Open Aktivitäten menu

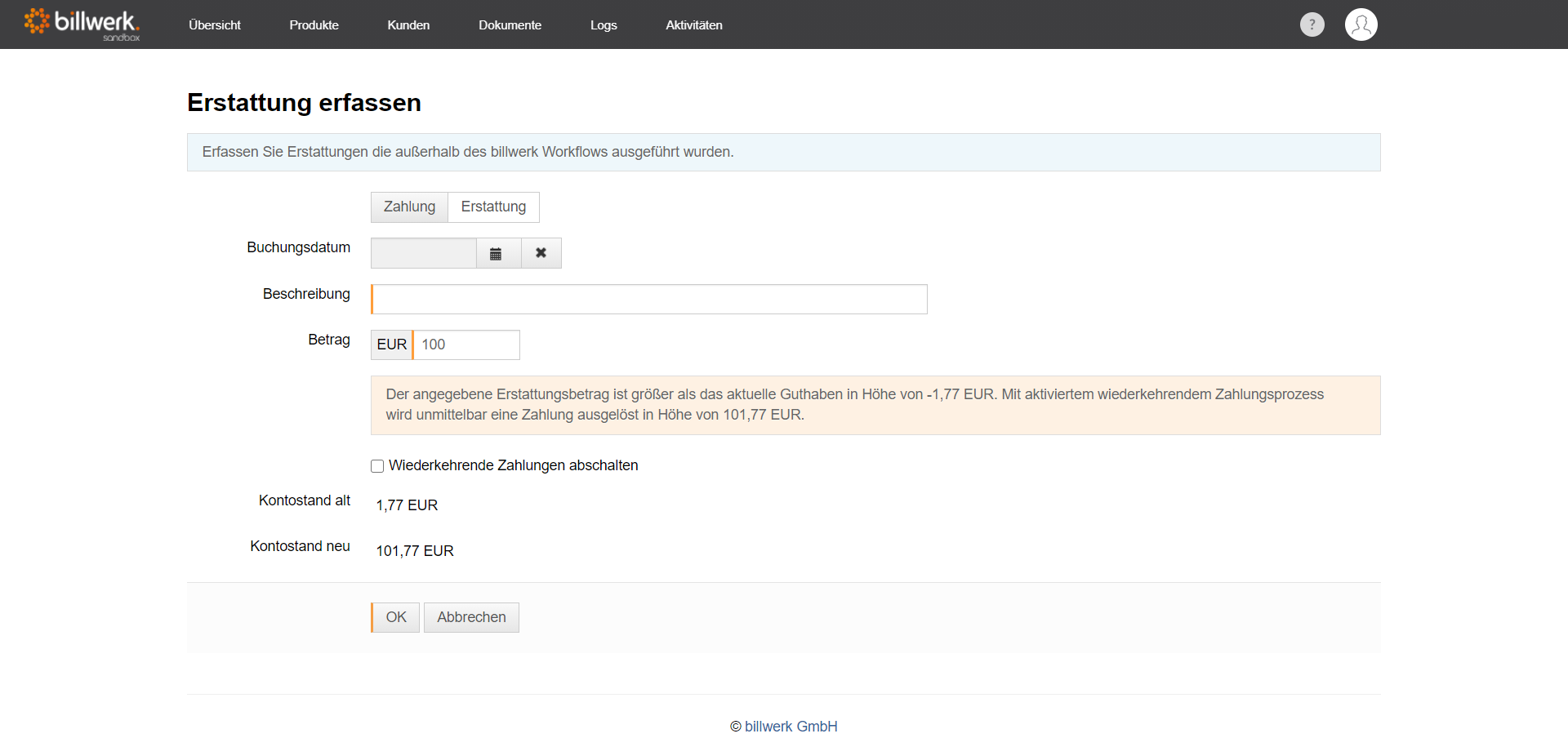694,25
